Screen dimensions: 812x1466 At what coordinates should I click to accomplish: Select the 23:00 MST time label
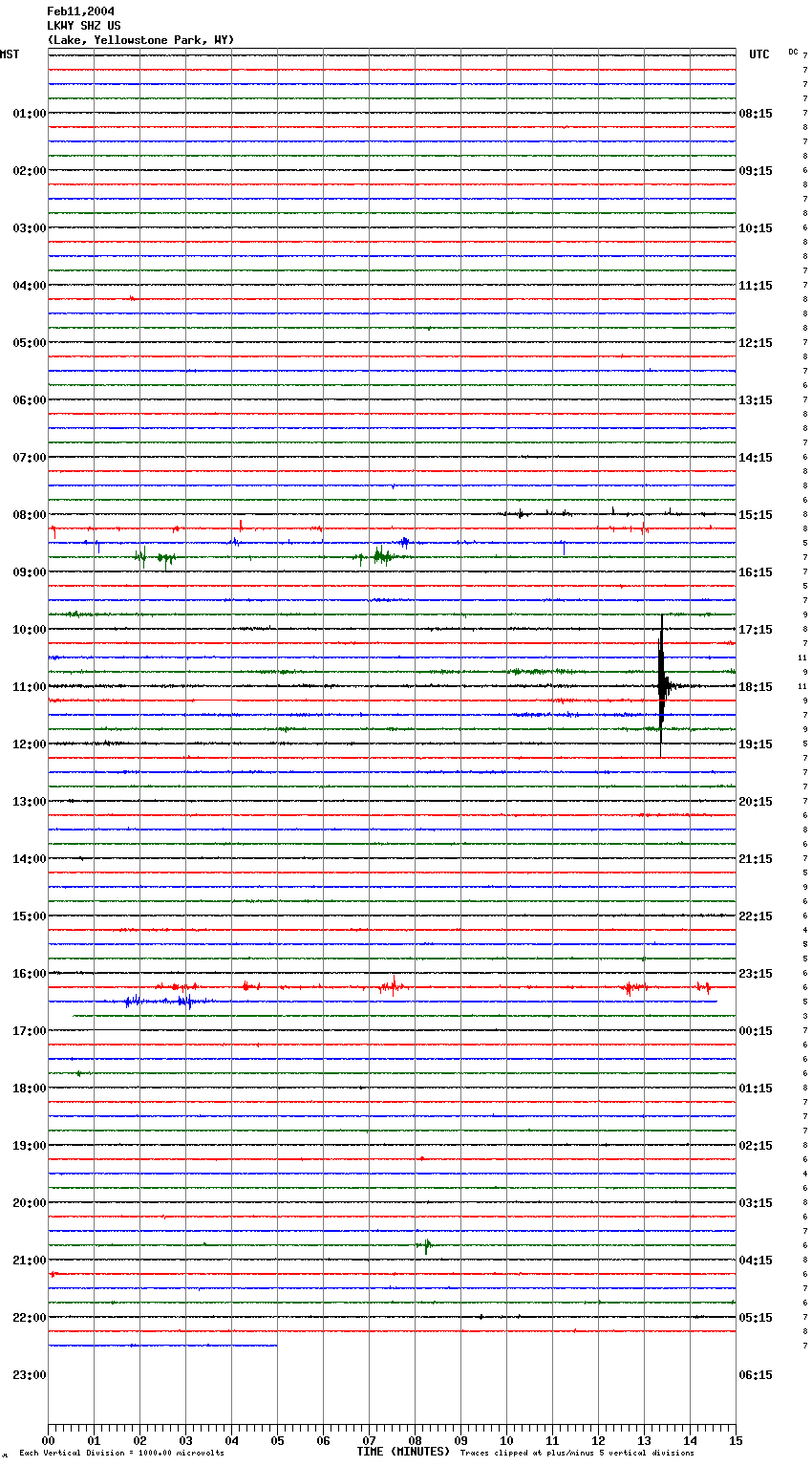click(29, 1375)
